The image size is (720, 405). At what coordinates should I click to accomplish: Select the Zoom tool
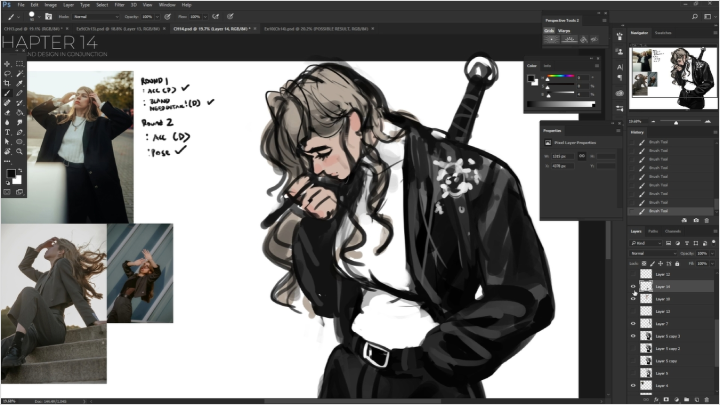19,152
